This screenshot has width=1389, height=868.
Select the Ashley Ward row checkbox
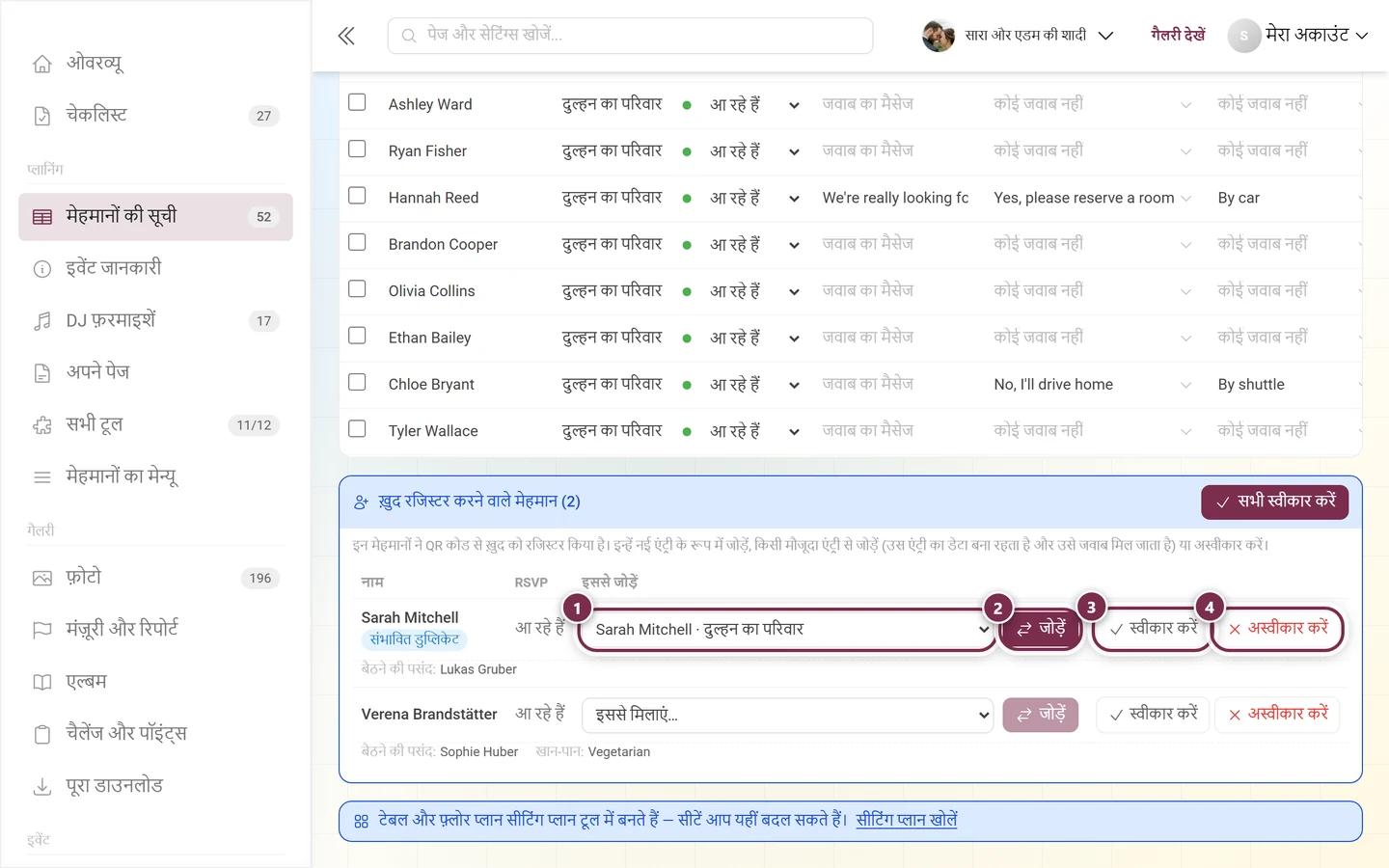coord(357,102)
